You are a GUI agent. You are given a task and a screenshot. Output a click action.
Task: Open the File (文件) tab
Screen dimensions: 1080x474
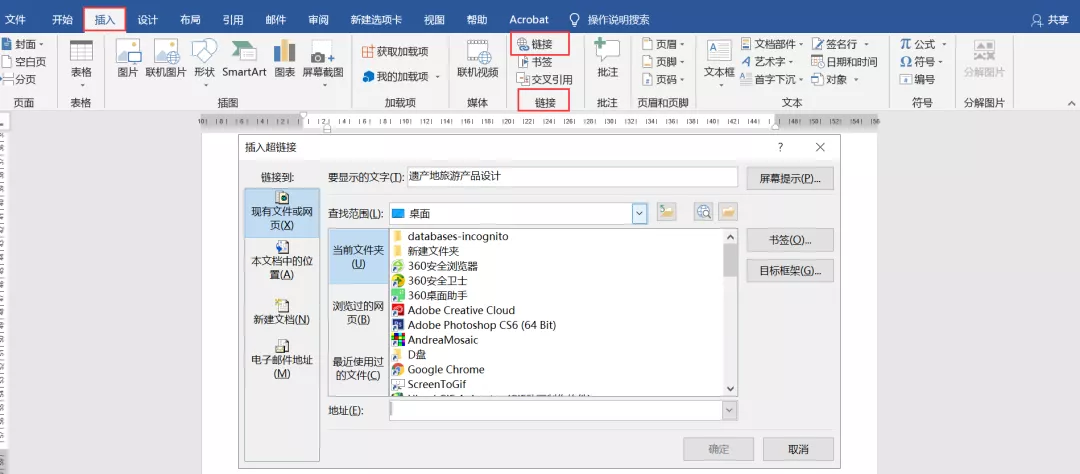tap(15, 20)
